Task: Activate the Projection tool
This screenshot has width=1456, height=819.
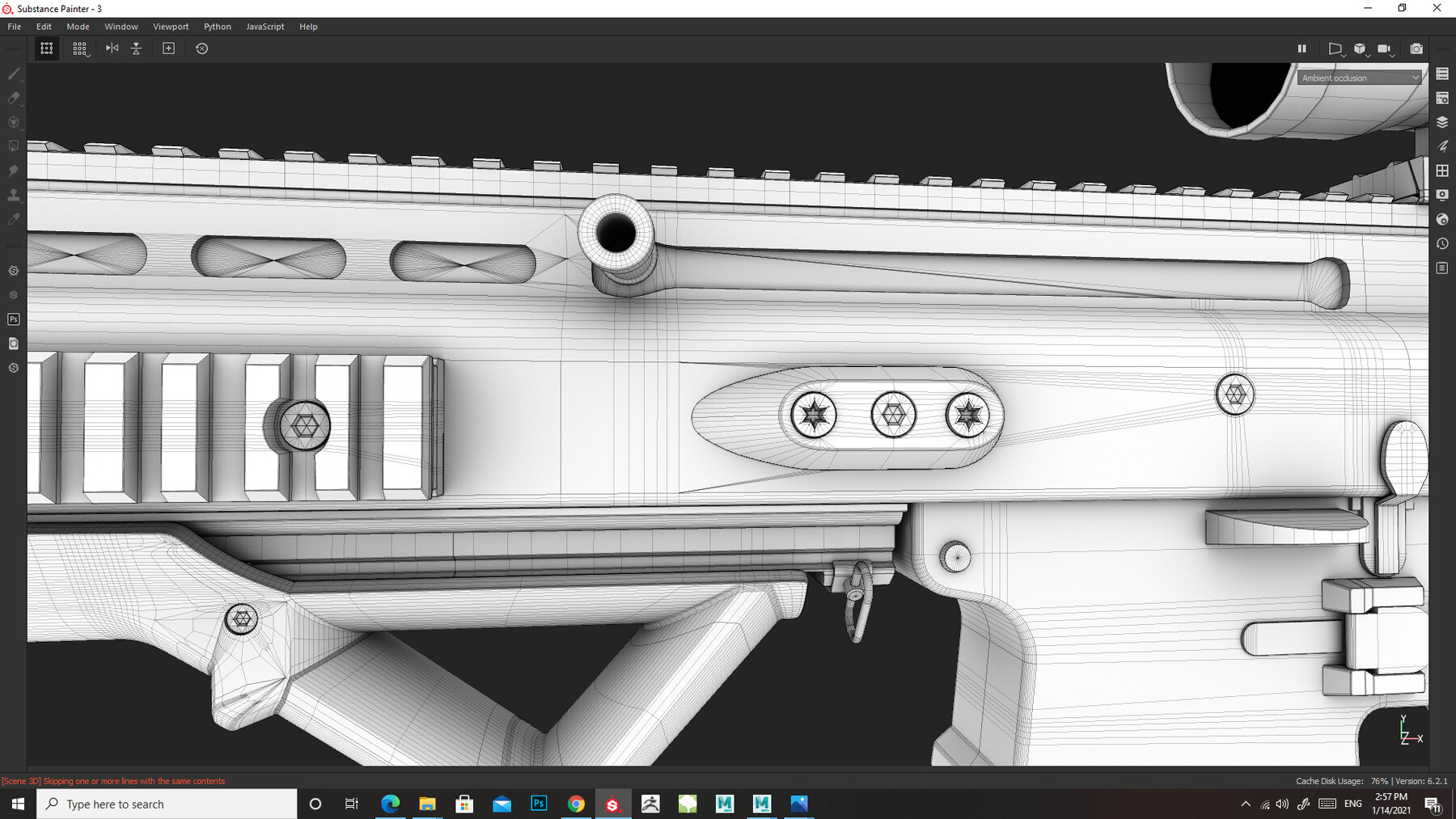Action: click(x=13, y=121)
